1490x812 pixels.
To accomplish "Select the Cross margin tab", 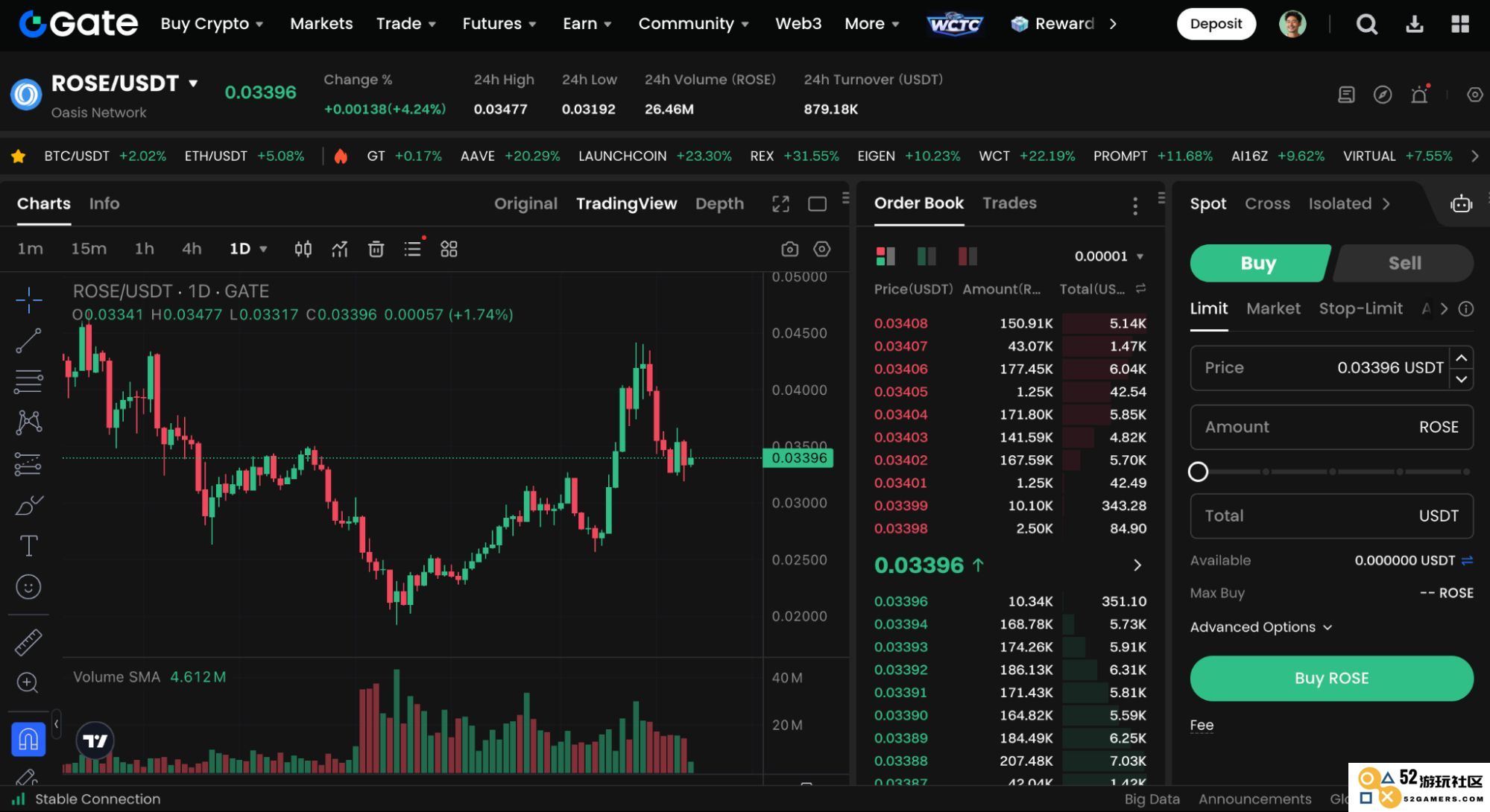I will point(1267,203).
